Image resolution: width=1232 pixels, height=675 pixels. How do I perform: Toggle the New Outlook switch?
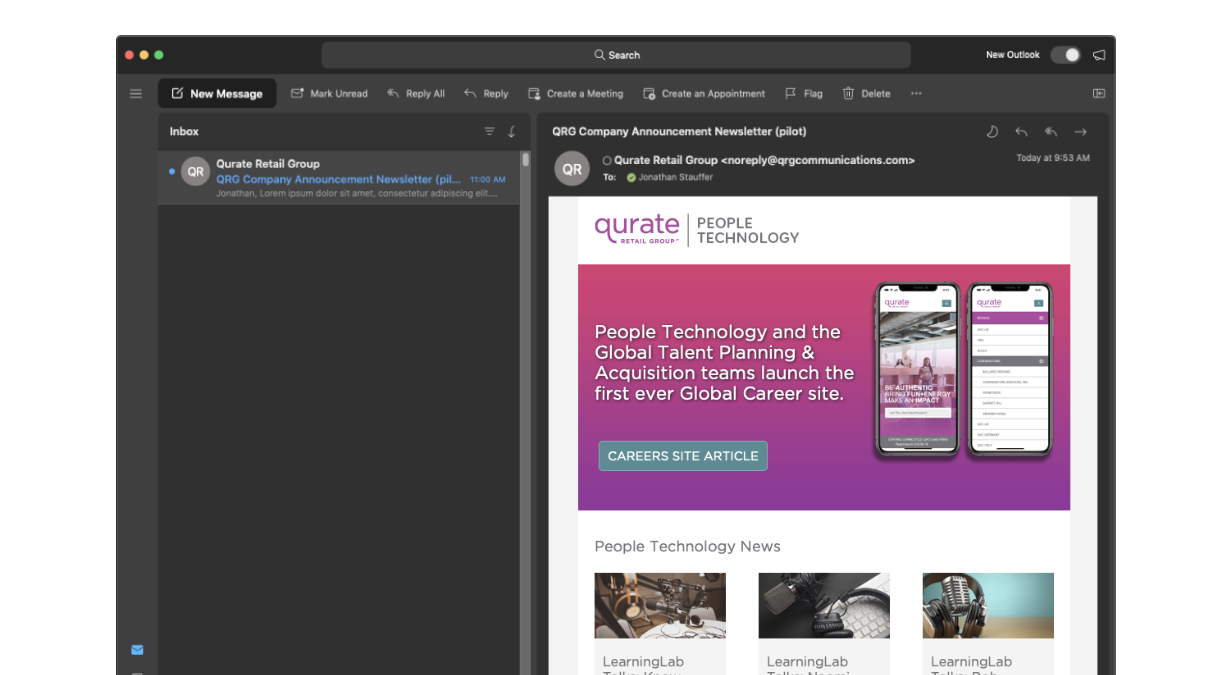click(x=1065, y=55)
